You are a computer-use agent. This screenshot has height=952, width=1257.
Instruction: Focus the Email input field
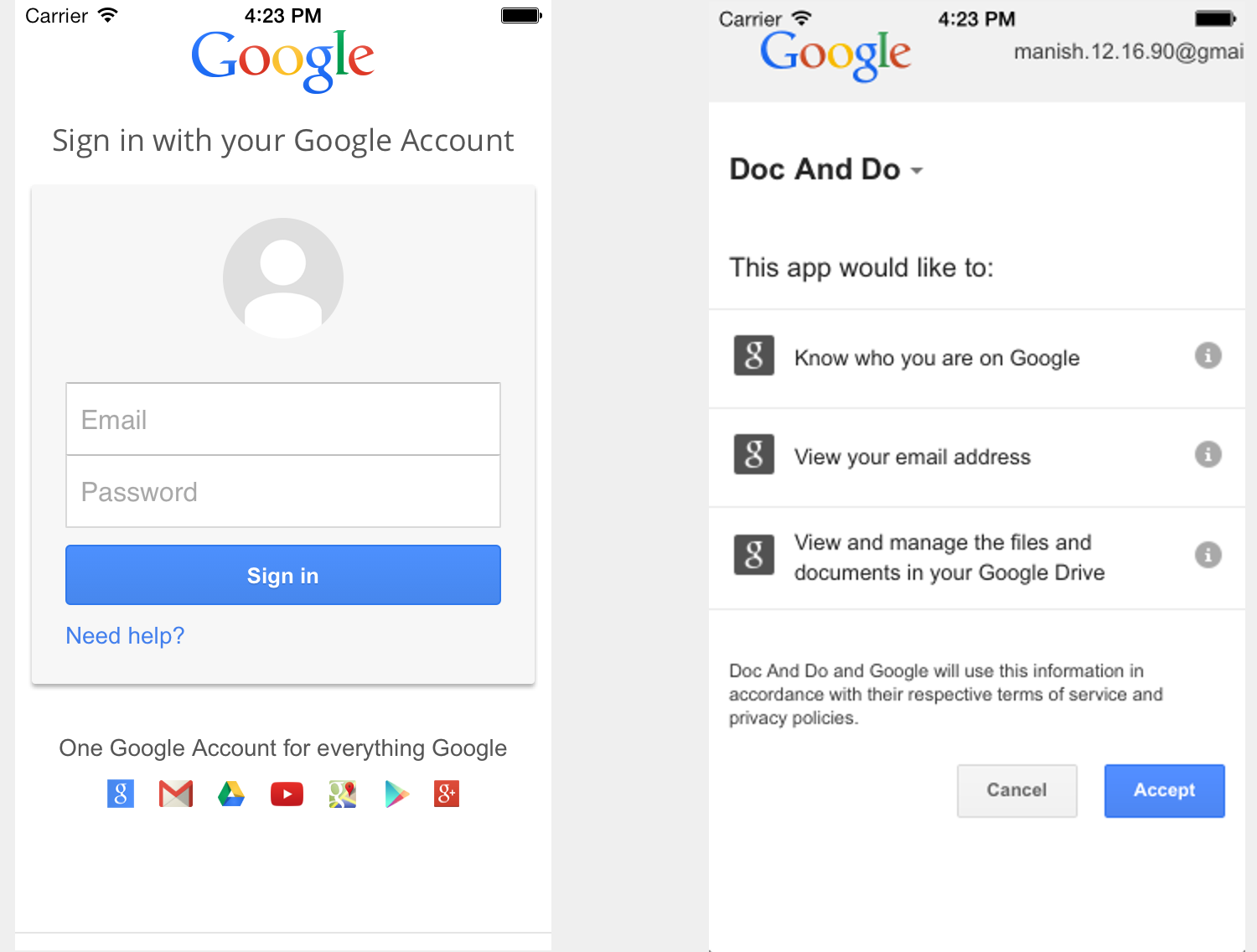[283, 419]
